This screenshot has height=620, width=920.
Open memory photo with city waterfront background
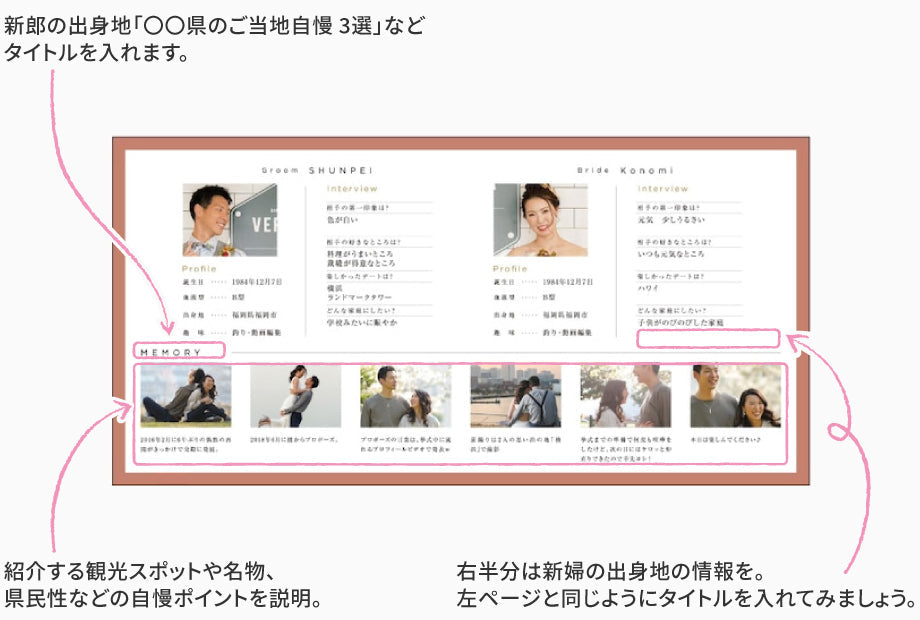515,396
